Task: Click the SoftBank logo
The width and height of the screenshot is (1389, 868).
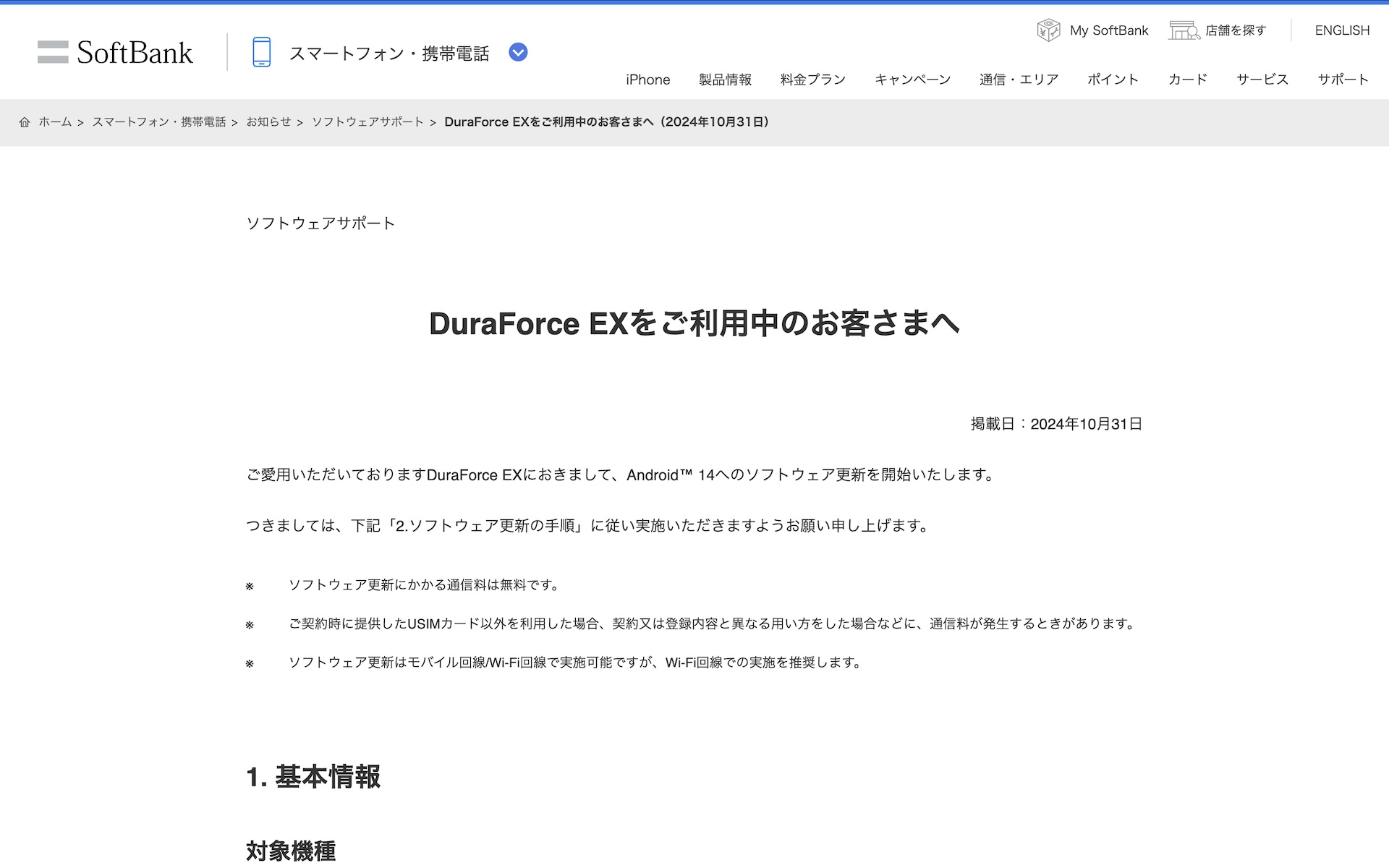Action: (x=116, y=52)
